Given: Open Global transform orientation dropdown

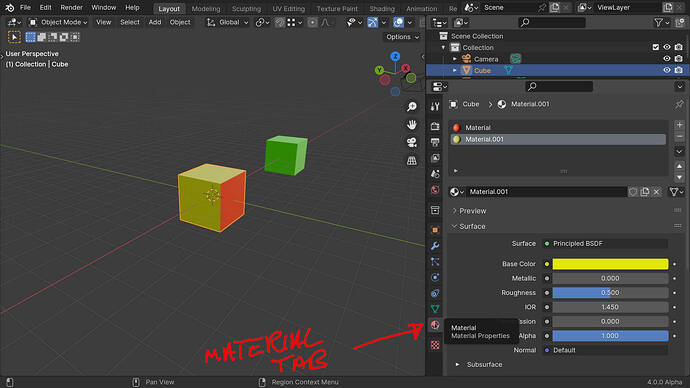Looking at the screenshot, I should tap(228, 22).
